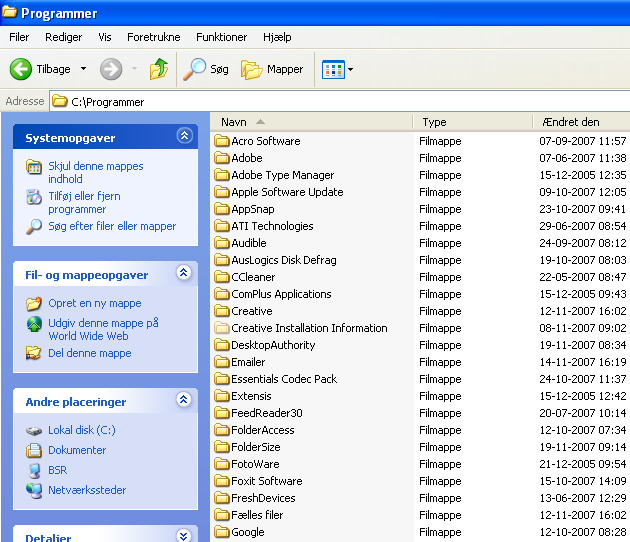Image resolution: width=630 pixels, height=542 pixels.
Task: Select the DesktopAuthority folder icon
Action: [x=221, y=345]
